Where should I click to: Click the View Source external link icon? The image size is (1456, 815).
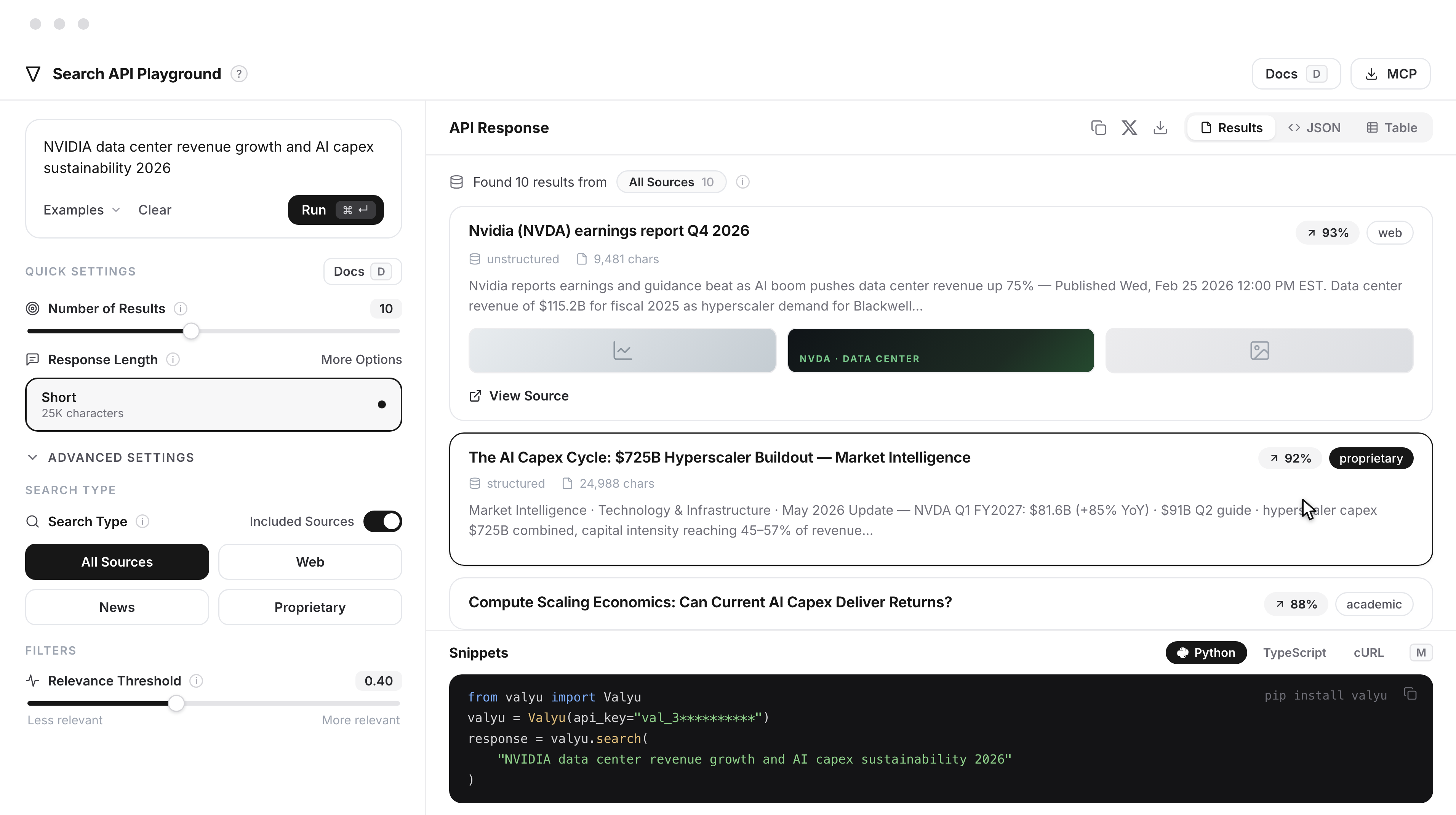pyautogui.click(x=475, y=396)
